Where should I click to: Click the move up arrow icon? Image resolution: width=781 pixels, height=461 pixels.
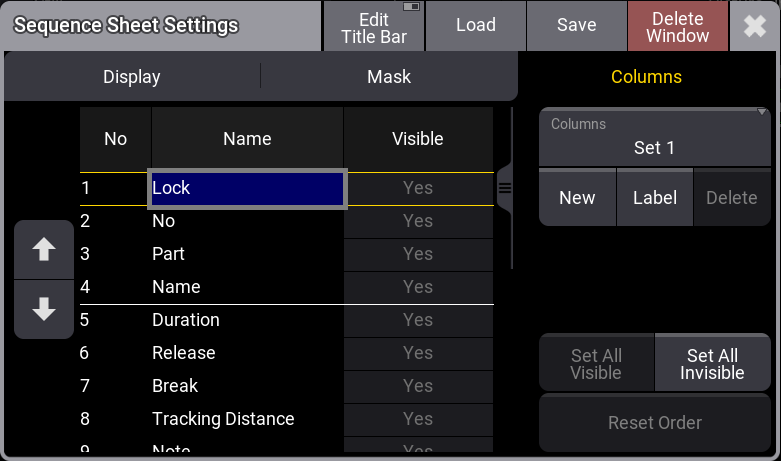[x=44, y=250]
